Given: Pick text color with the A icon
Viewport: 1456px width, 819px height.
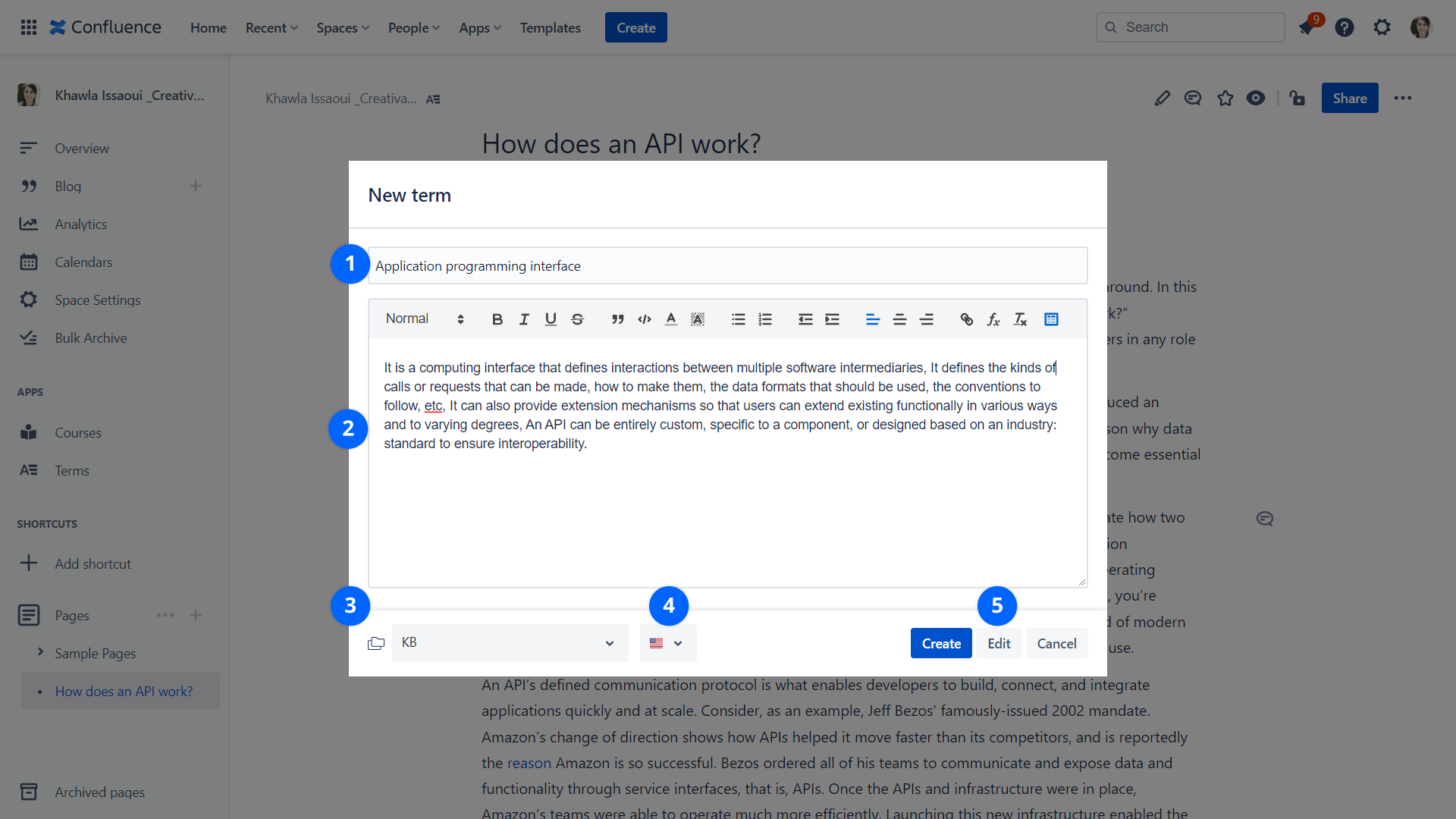Looking at the screenshot, I should click(x=670, y=319).
